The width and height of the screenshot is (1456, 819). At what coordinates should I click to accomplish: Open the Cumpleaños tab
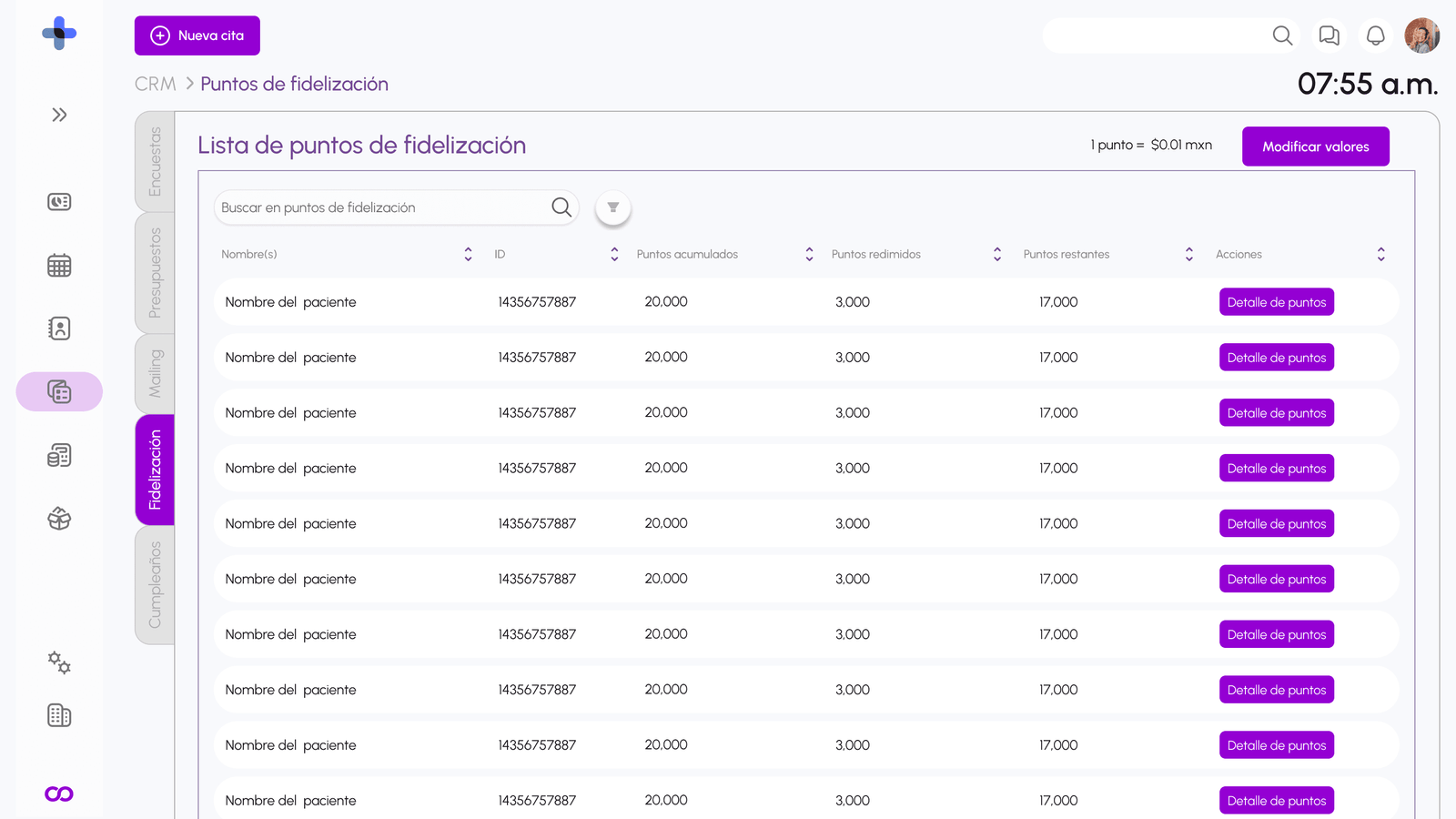(155, 585)
